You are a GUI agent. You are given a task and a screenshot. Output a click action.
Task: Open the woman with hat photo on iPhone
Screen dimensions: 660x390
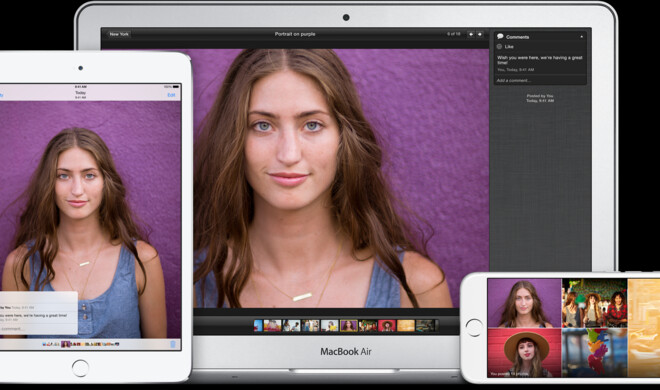click(524, 353)
